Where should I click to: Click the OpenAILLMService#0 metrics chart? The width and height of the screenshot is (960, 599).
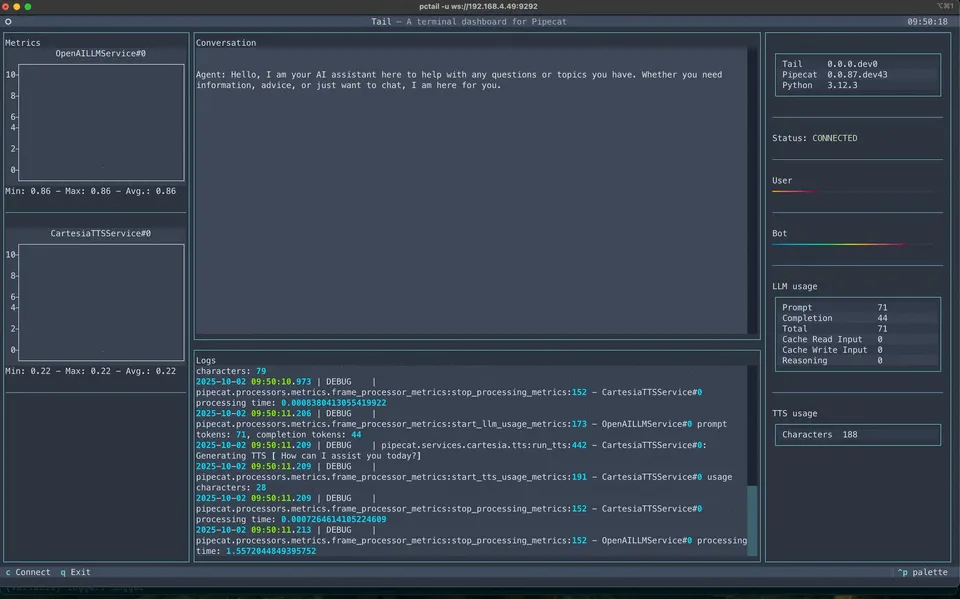[101, 122]
